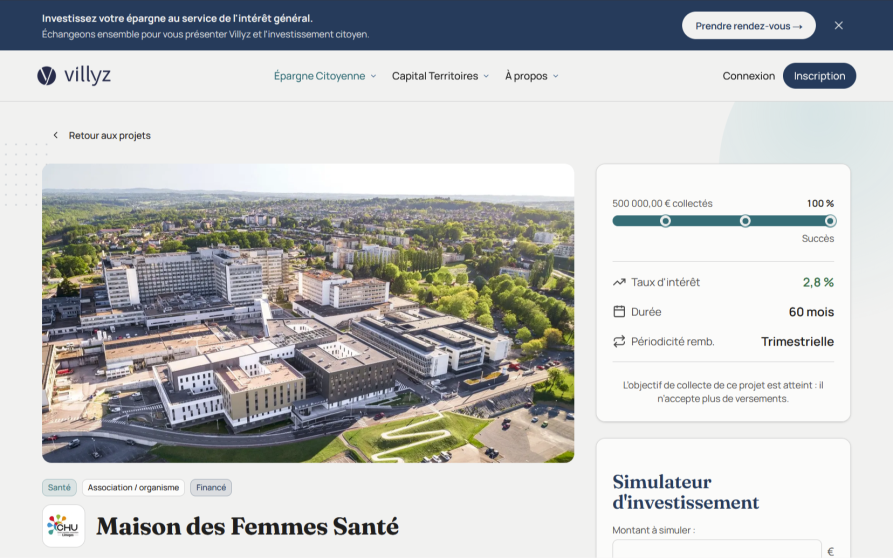Click the first progress bar milestone marker

(x=665, y=221)
